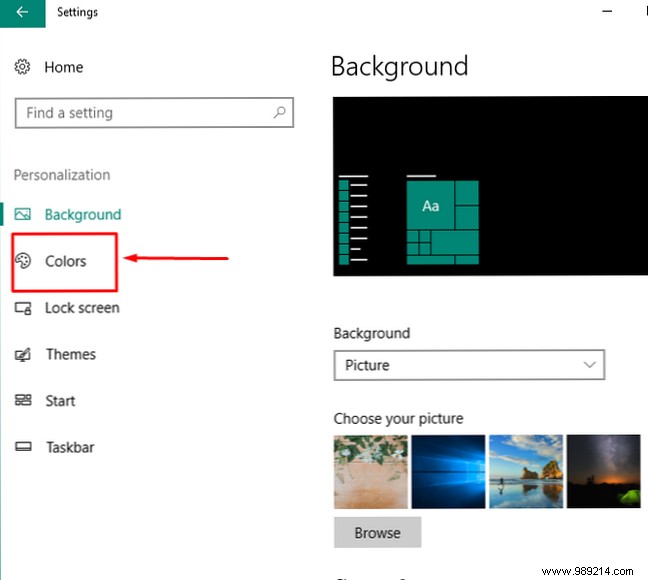
Task: Choose the night sky tent wallpaper
Action: [x=604, y=472]
